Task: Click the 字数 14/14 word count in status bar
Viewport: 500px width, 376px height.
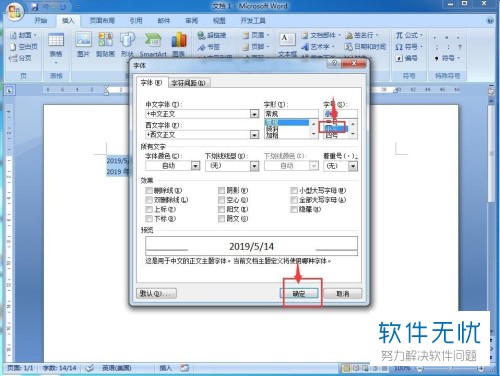Action: [60, 368]
